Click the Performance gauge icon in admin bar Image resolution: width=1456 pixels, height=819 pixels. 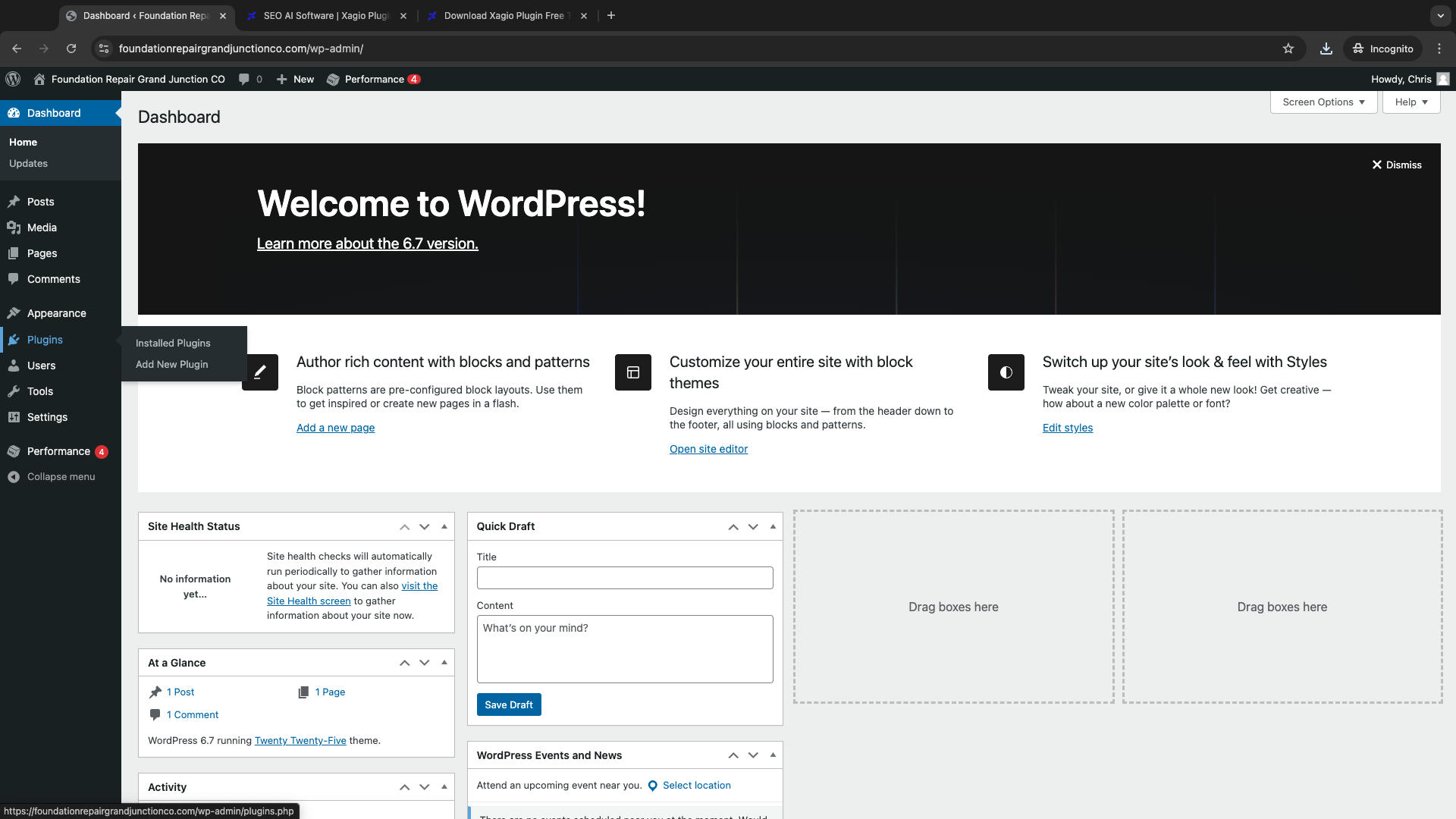point(333,79)
